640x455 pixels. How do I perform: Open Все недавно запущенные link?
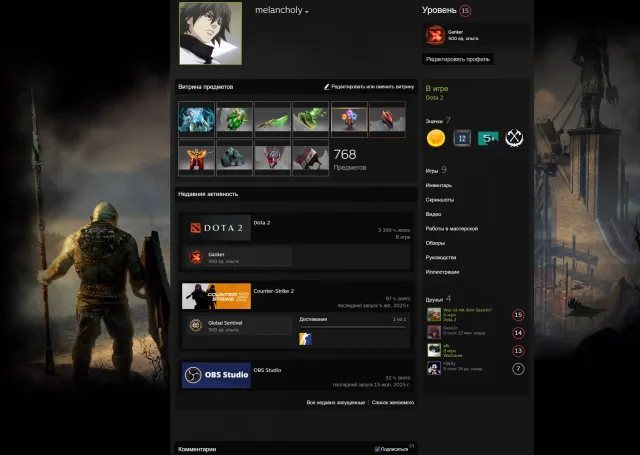pyautogui.click(x=336, y=402)
